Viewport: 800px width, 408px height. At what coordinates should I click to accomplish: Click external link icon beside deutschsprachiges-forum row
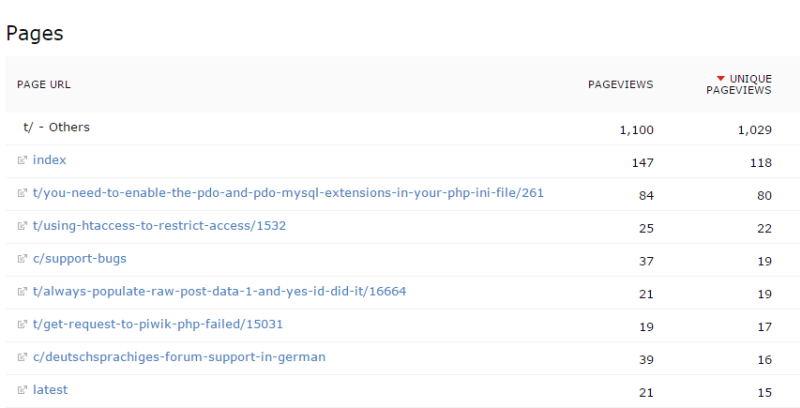22,357
